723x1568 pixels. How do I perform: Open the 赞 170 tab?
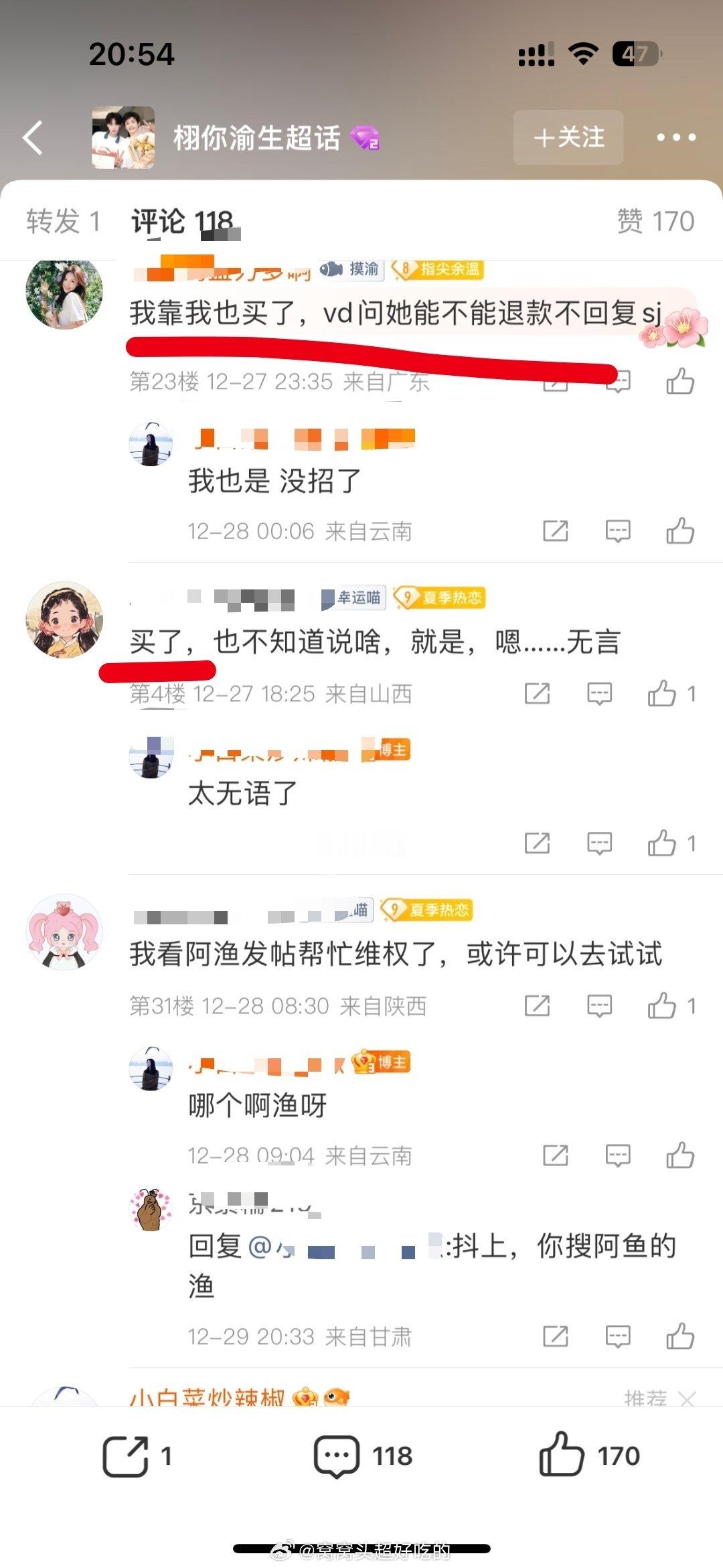655,221
